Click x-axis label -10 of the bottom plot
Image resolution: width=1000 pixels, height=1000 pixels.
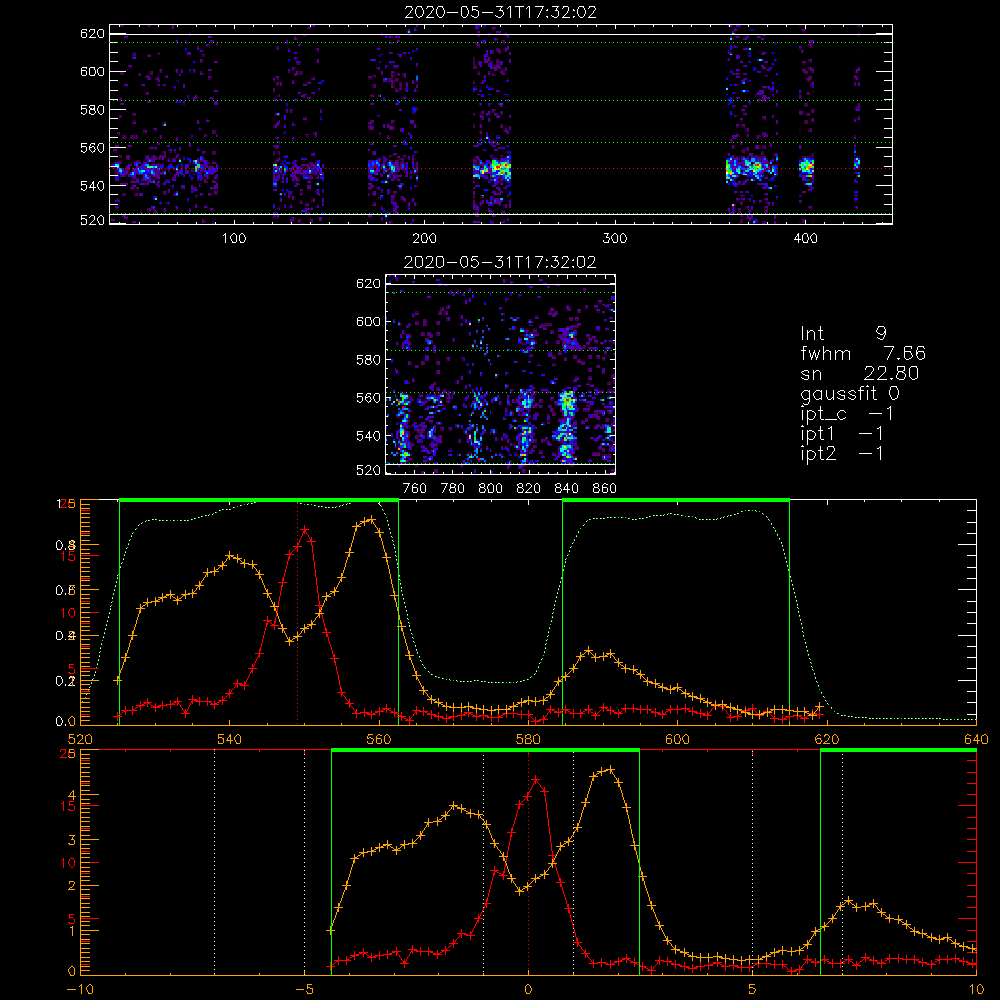pos(80,989)
